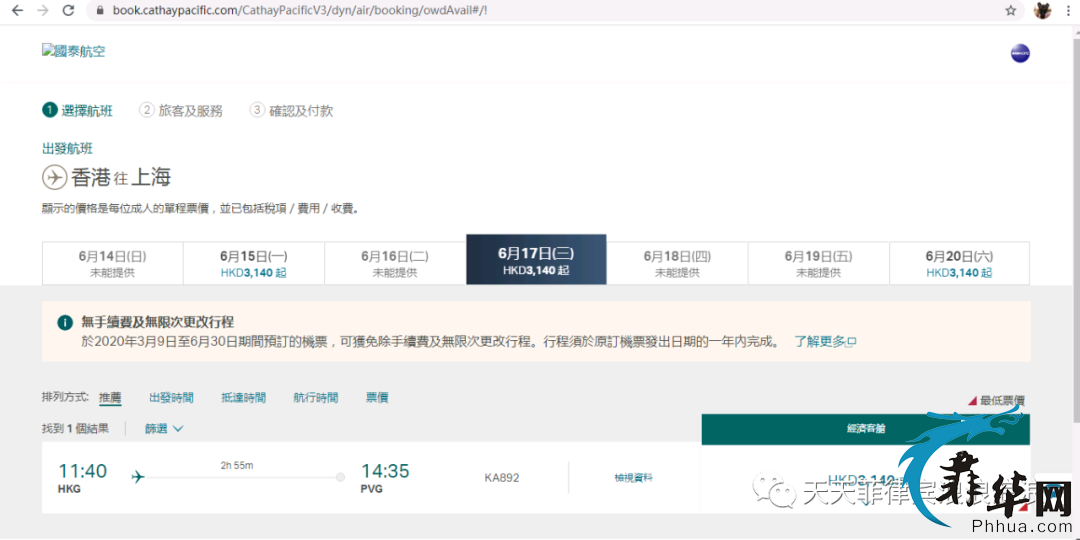This screenshot has height=540, width=1080.
Task: Choose the selected 6月17日(三) date tab
Action: [x=536, y=260]
